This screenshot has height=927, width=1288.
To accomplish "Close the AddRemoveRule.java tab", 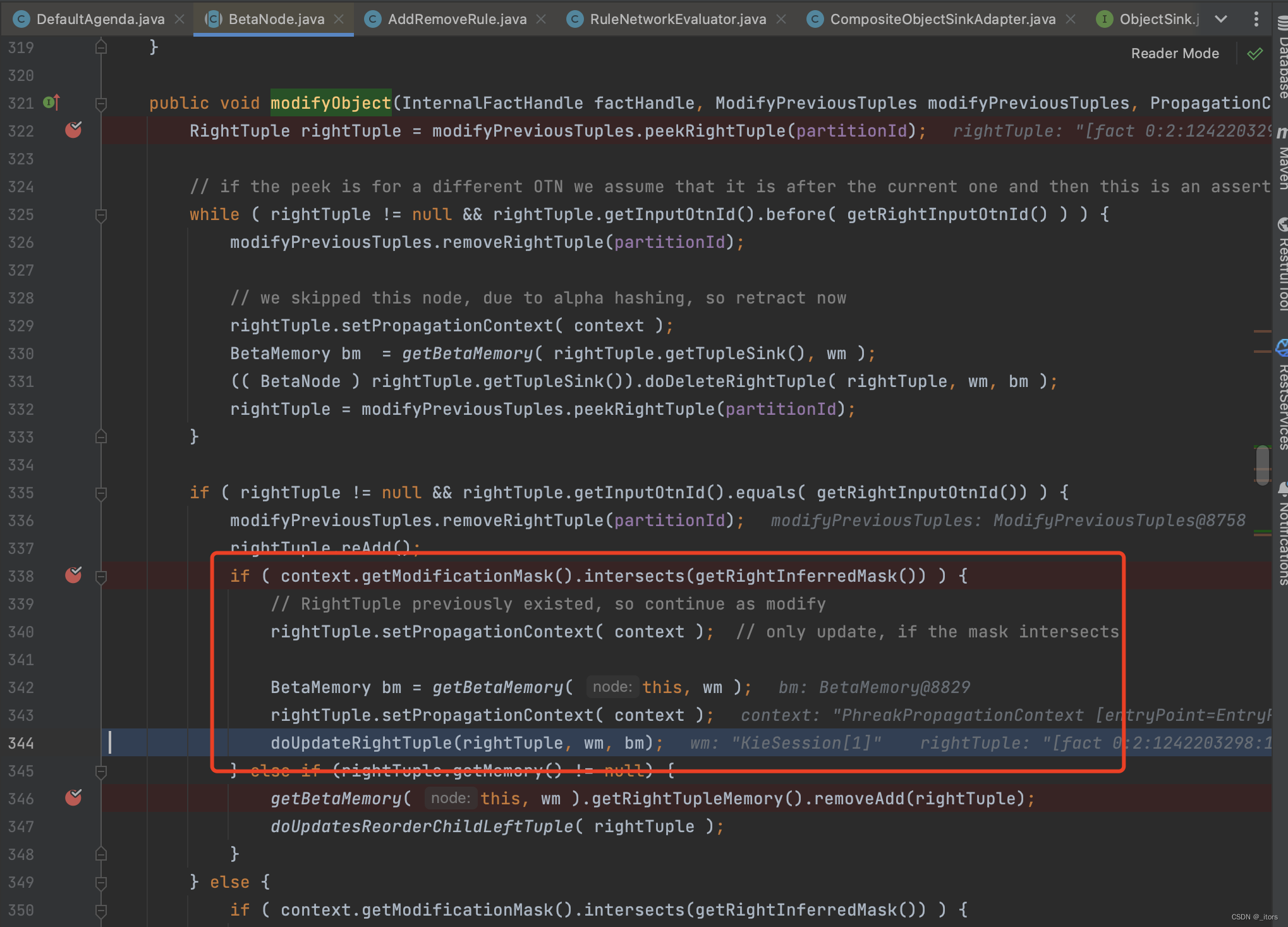I will coord(541,19).
